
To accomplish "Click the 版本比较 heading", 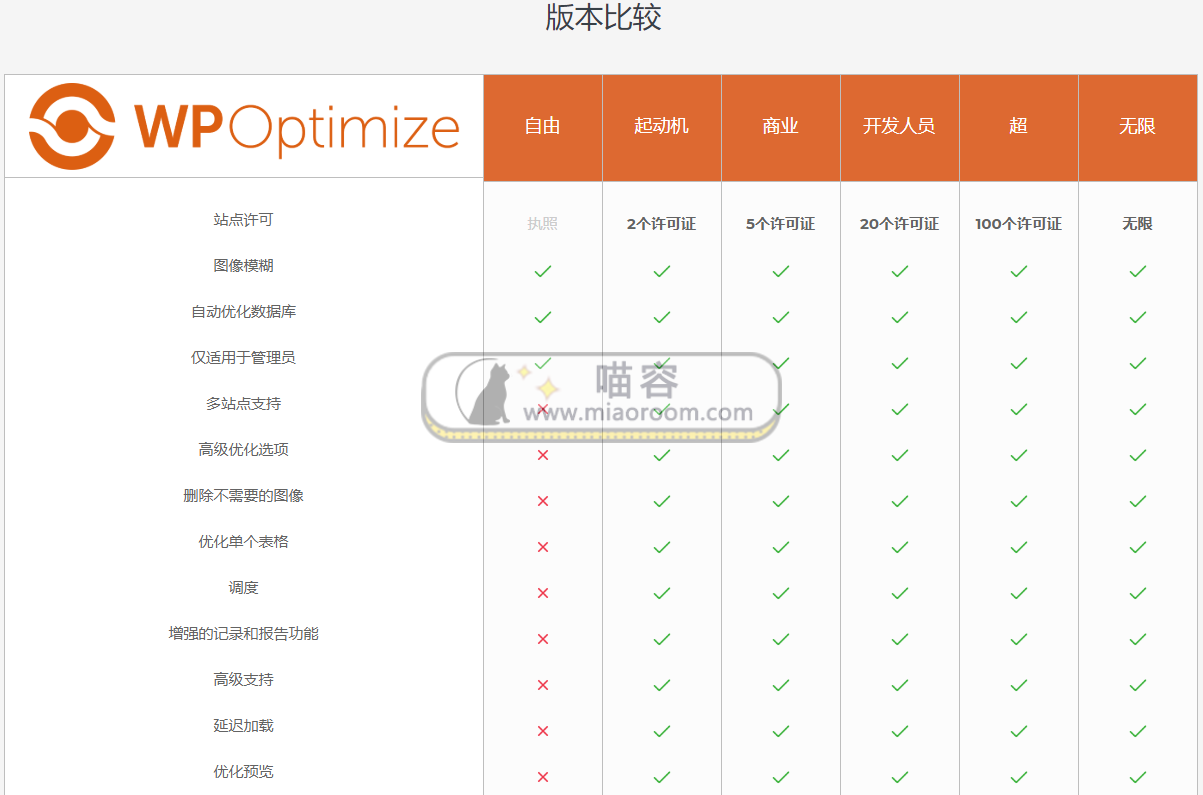I will click(x=603, y=17).
